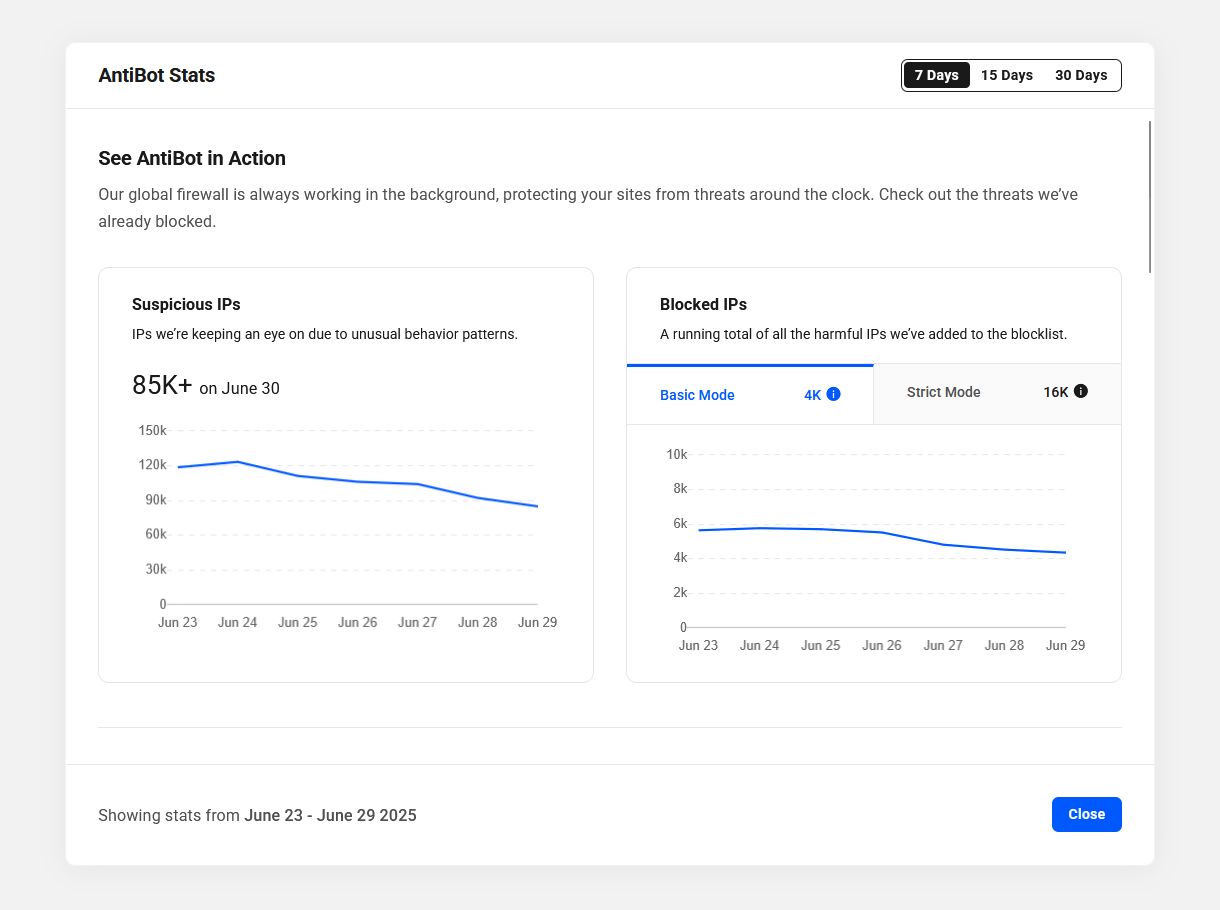The image size is (1220, 910).
Task: Click the info icon beside Strict Mode 16K
Action: click(1080, 392)
